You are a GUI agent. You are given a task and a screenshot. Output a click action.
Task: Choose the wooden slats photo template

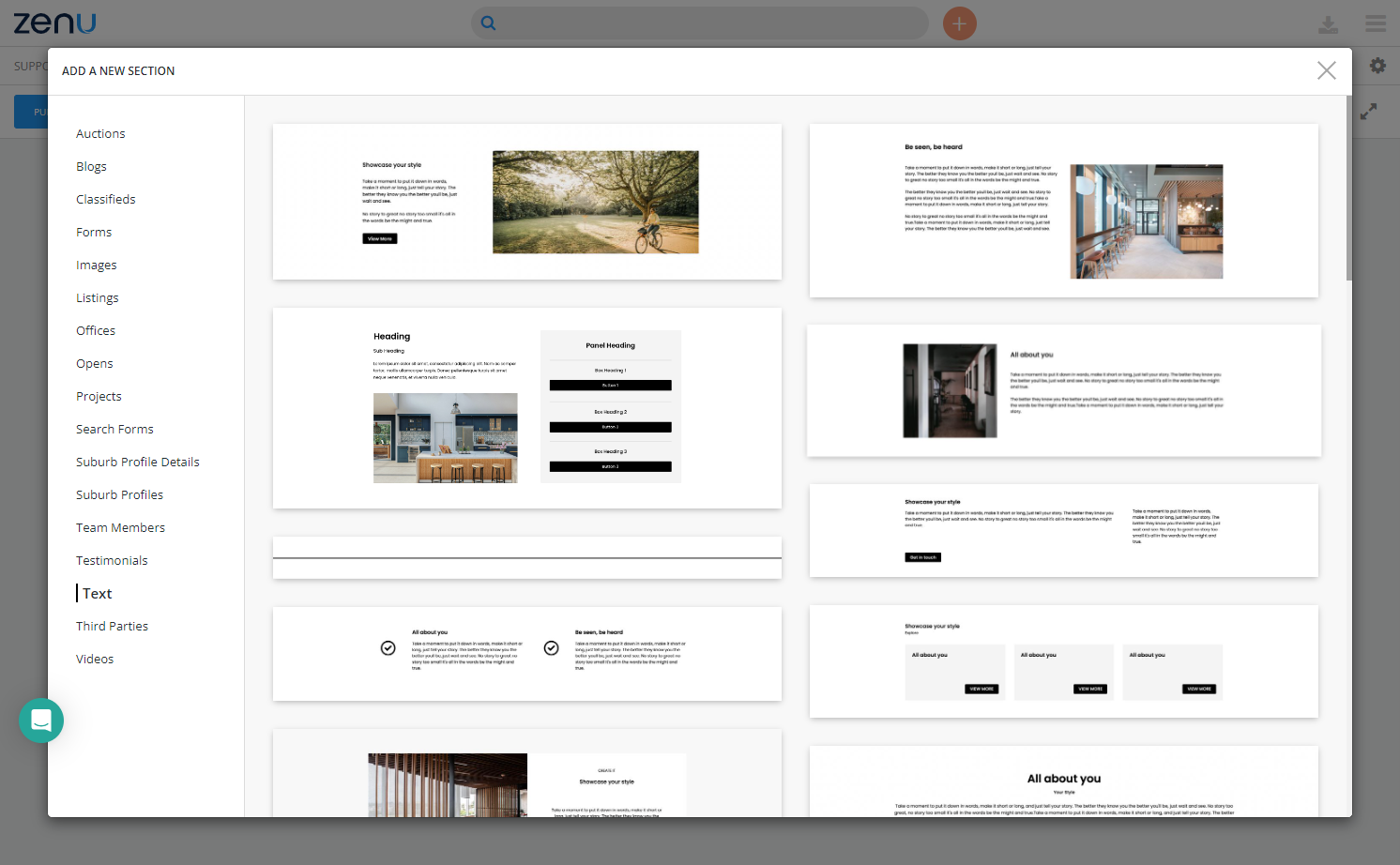click(x=527, y=773)
